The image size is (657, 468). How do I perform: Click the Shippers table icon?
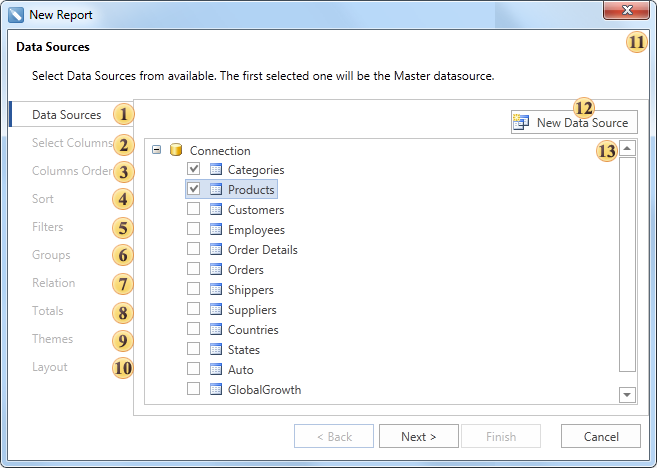pos(216,290)
